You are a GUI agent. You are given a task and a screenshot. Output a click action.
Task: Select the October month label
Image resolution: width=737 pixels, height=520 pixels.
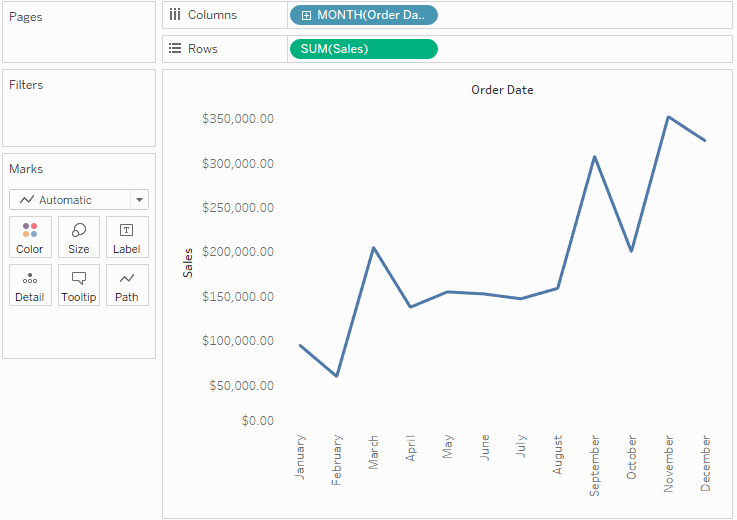tap(631, 457)
